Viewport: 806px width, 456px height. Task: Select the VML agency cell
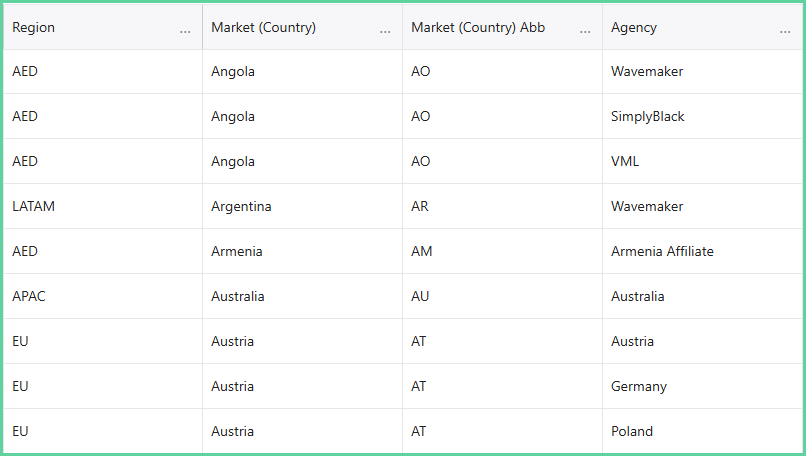pyautogui.click(x=702, y=161)
